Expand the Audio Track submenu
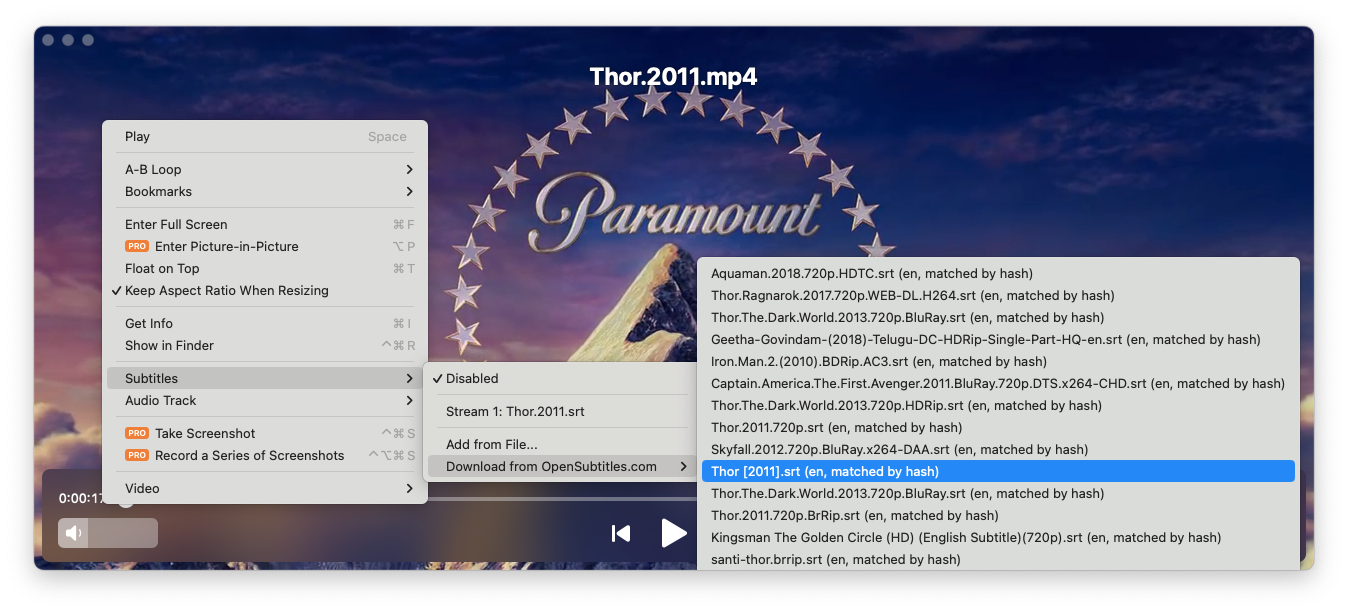 (x=265, y=400)
